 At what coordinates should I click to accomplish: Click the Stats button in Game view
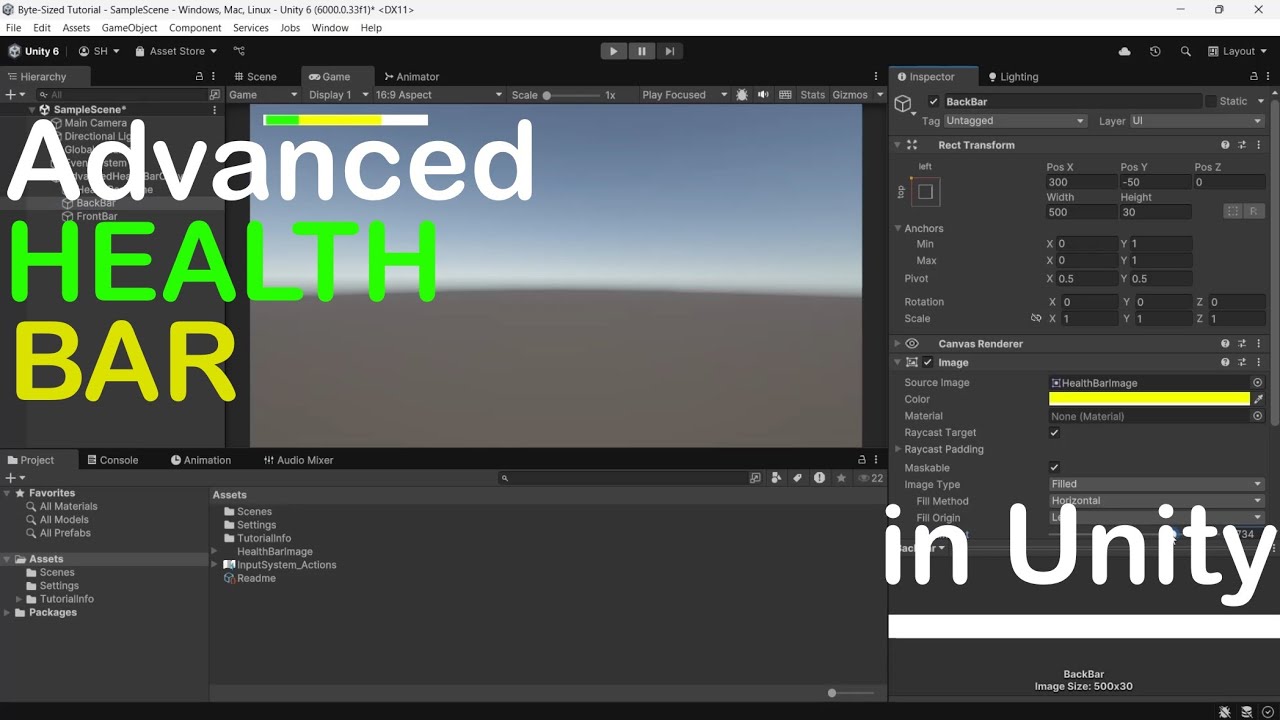click(x=813, y=95)
